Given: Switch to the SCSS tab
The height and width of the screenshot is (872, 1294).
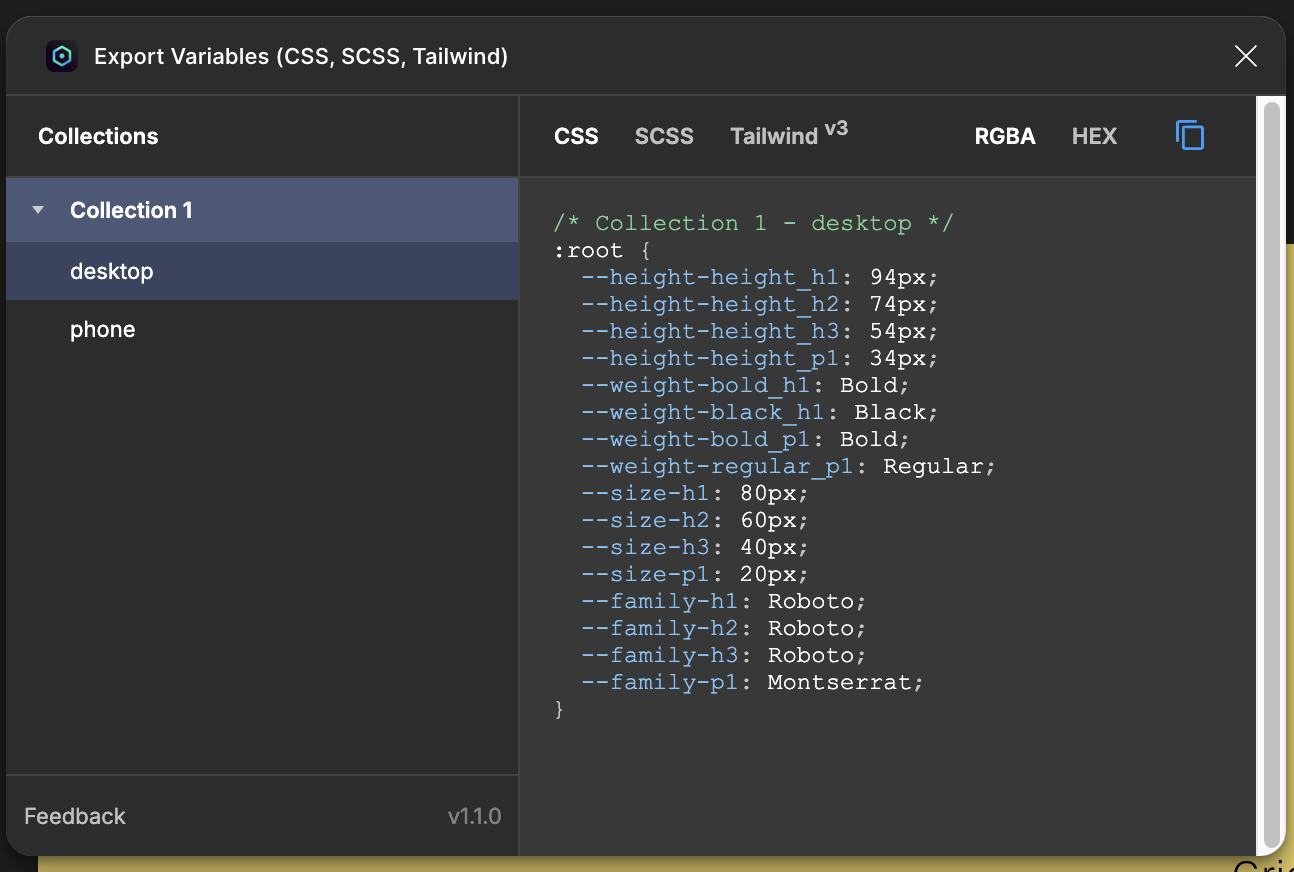Looking at the screenshot, I should click(x=664, y=136).
